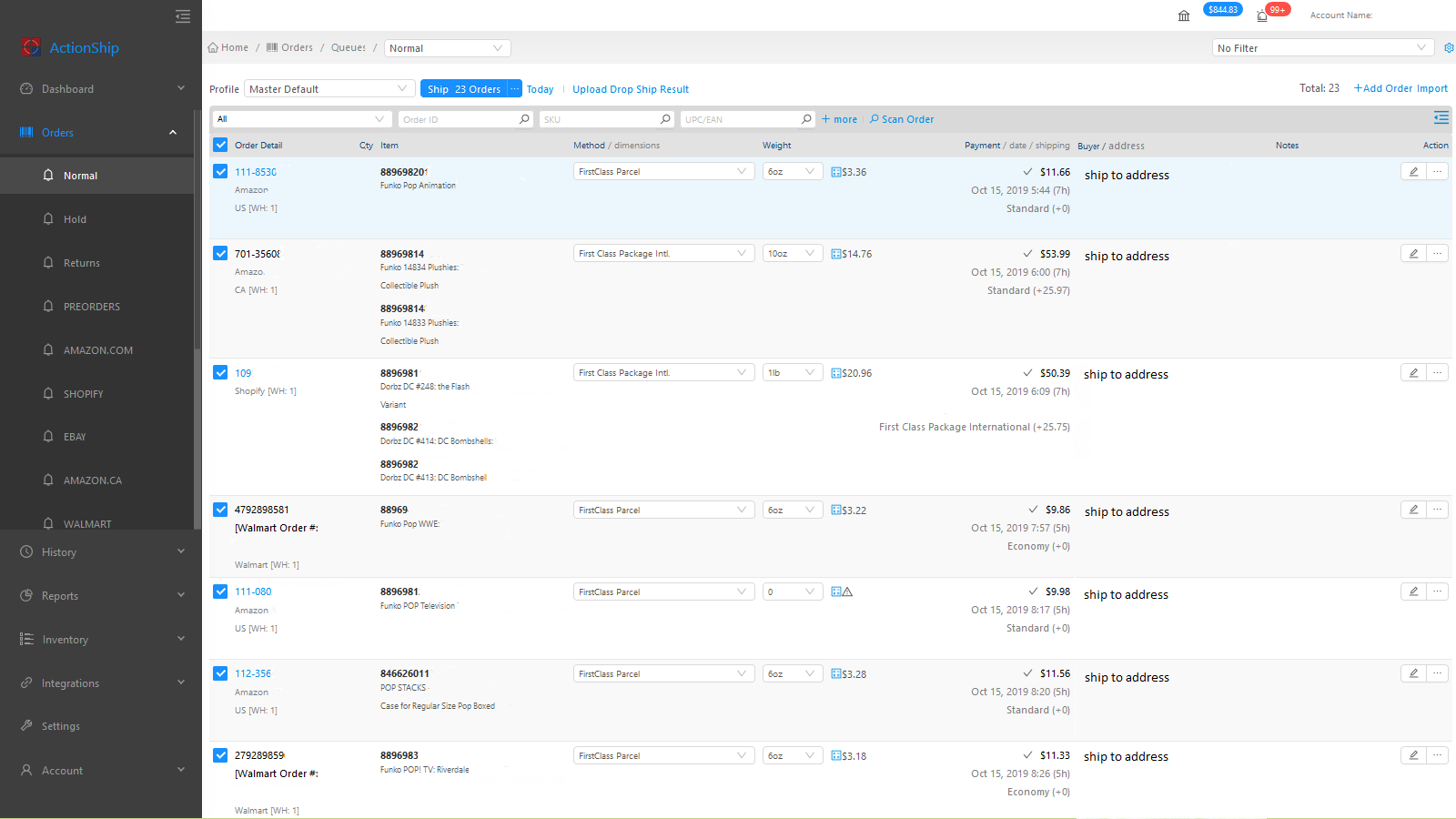Collapse the Orders sidebar section
Viewport: 1456px width, 819px height.
pos(100,133)
